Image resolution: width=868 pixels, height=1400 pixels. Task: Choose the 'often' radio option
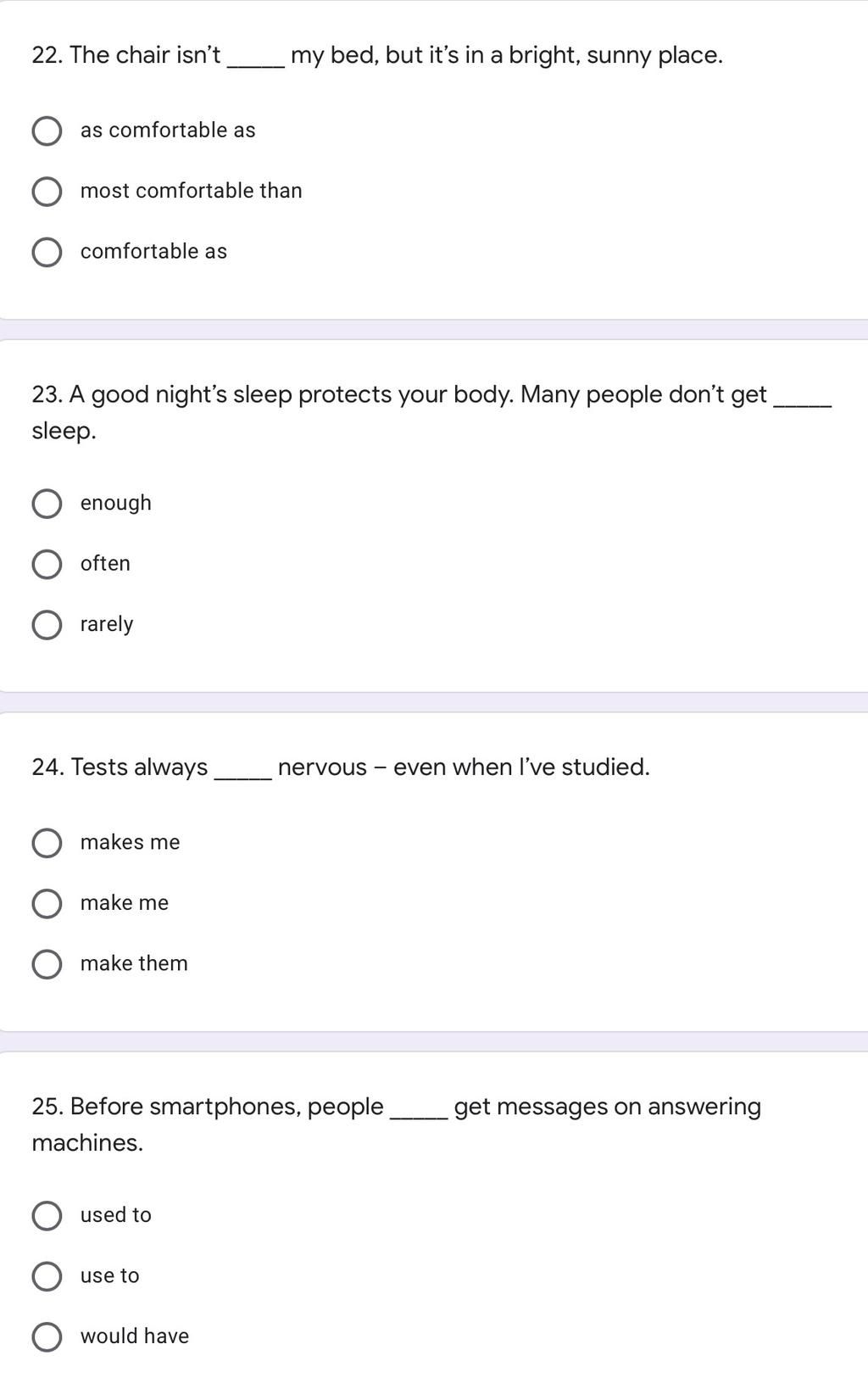47,564
